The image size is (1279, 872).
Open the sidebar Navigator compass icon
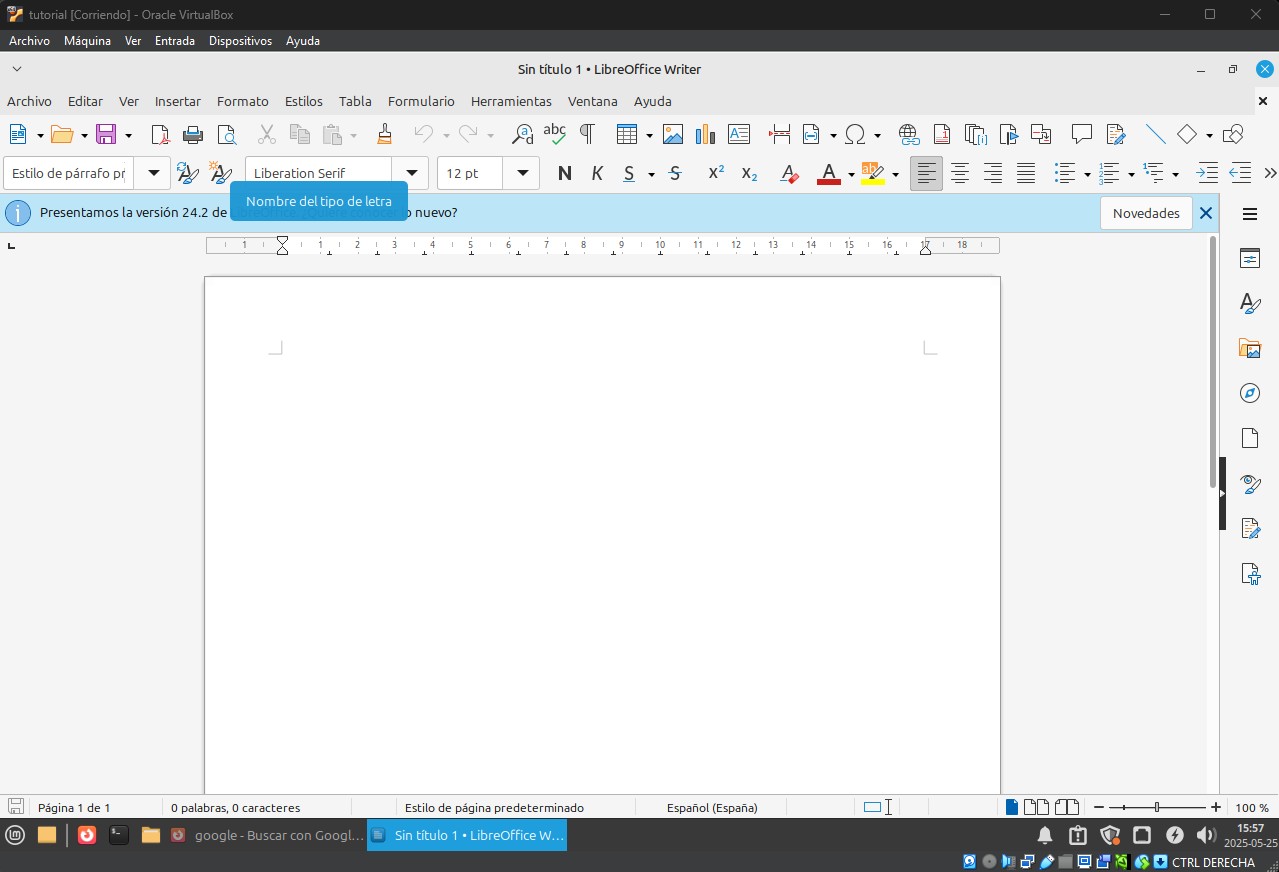coord(1250,393)
